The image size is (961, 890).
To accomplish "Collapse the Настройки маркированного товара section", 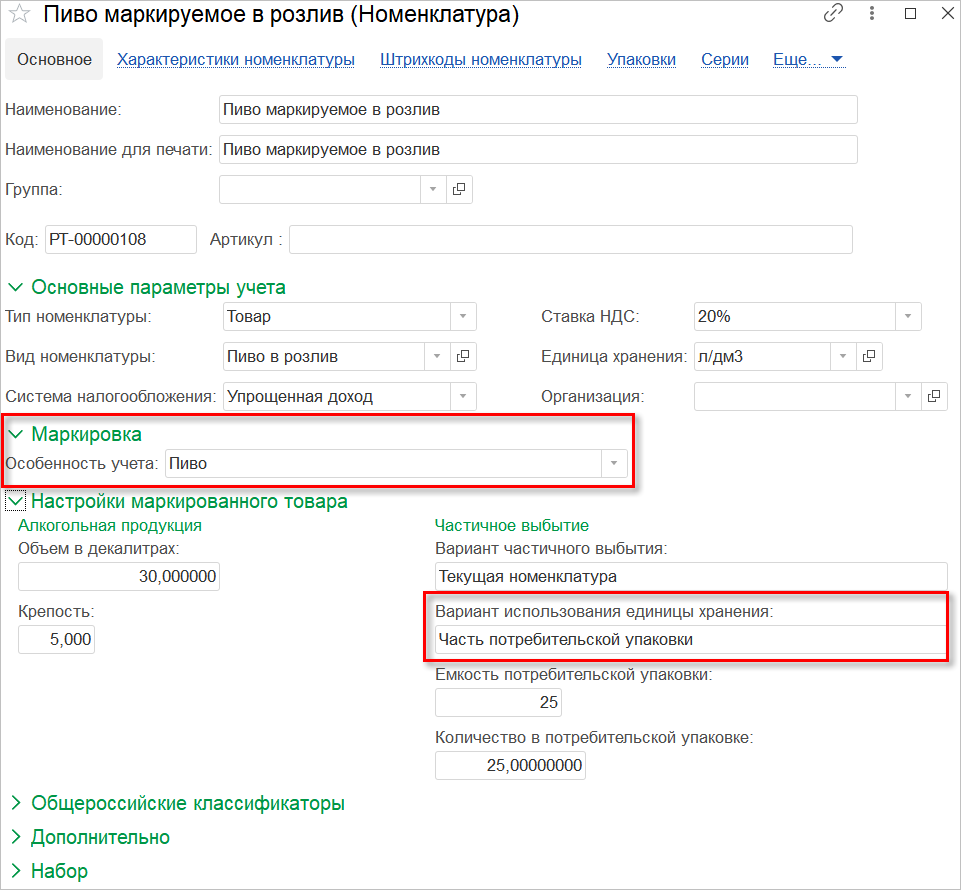I will 17,502.
